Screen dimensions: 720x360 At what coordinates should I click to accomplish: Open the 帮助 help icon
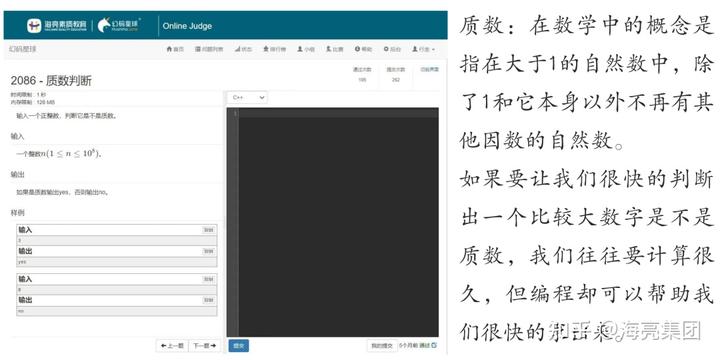357,49
